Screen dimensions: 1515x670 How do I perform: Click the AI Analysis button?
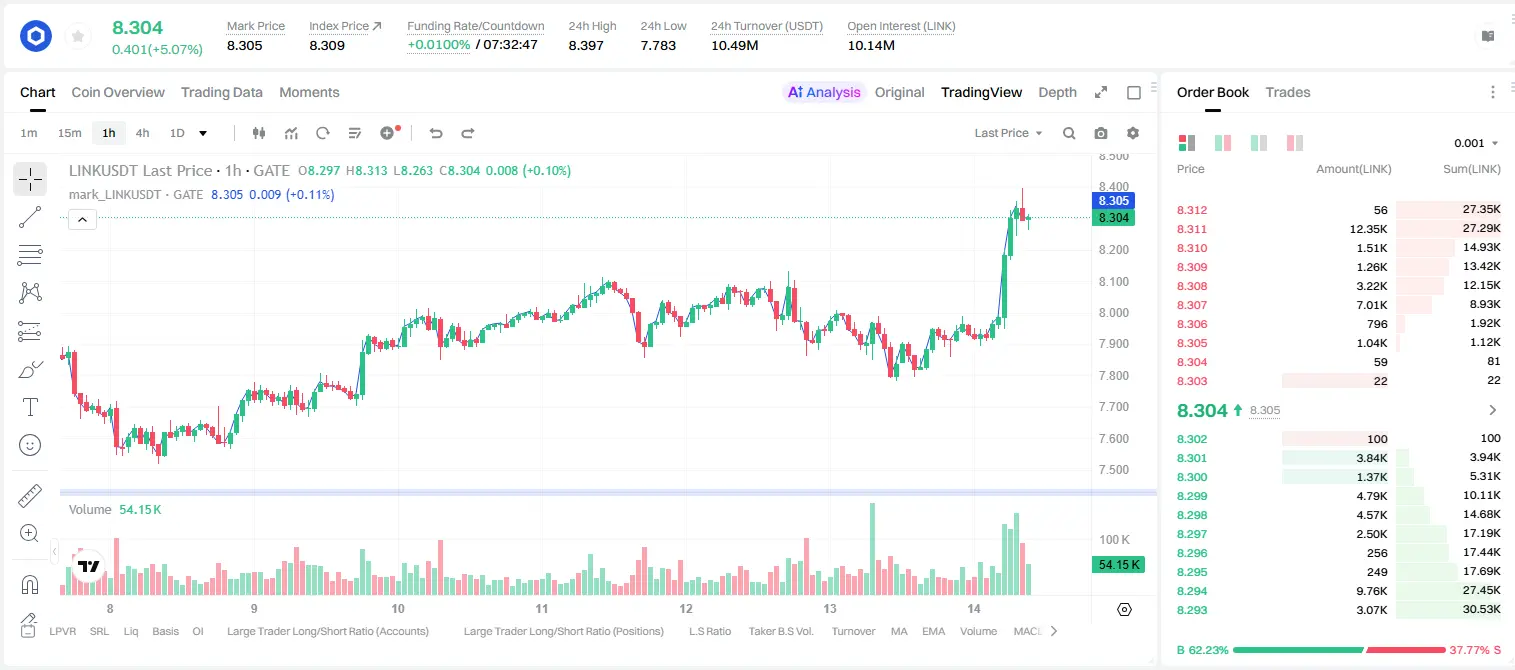pyautogui.click(x=824, y=92)
